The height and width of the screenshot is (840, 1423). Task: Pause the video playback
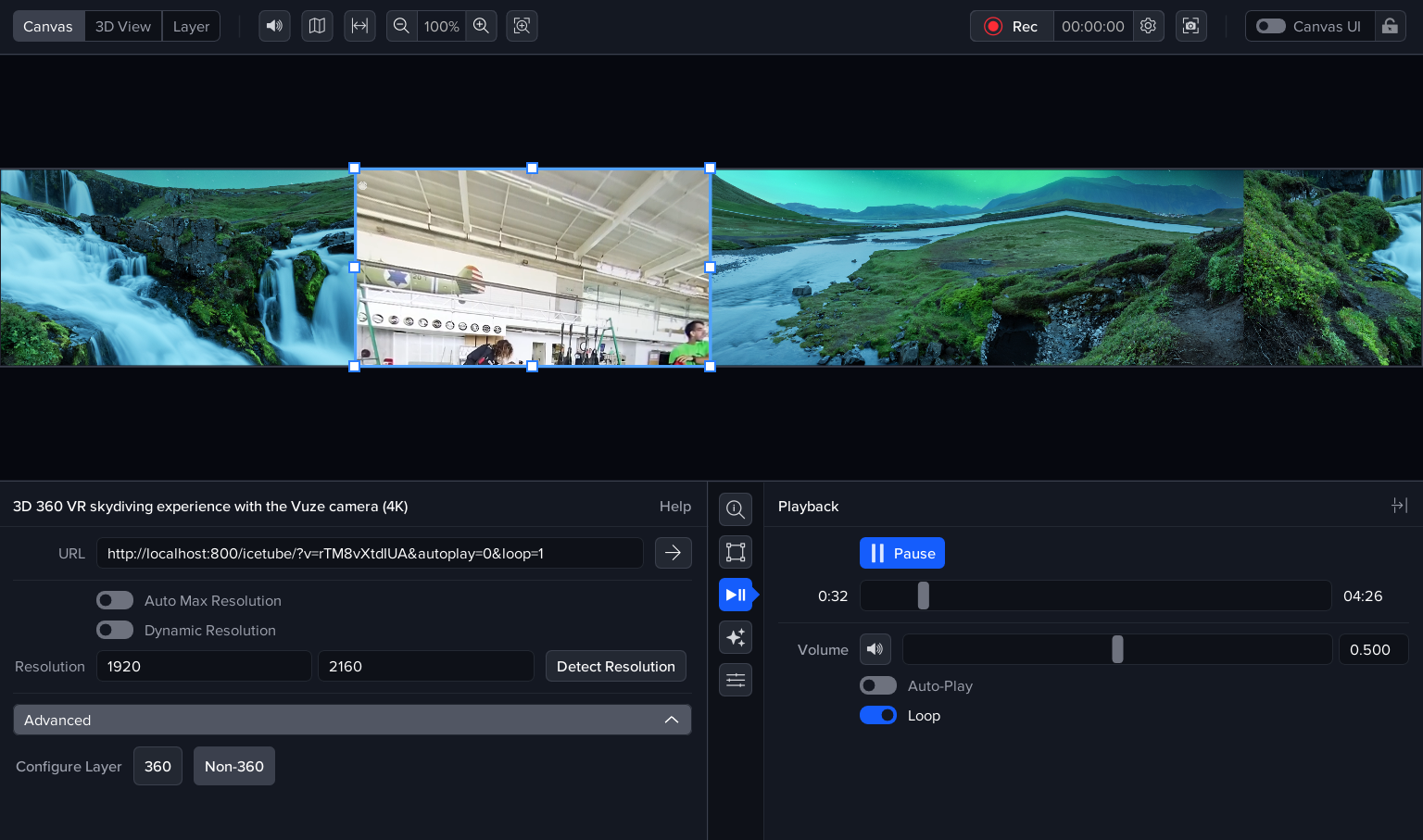point(901,553)
